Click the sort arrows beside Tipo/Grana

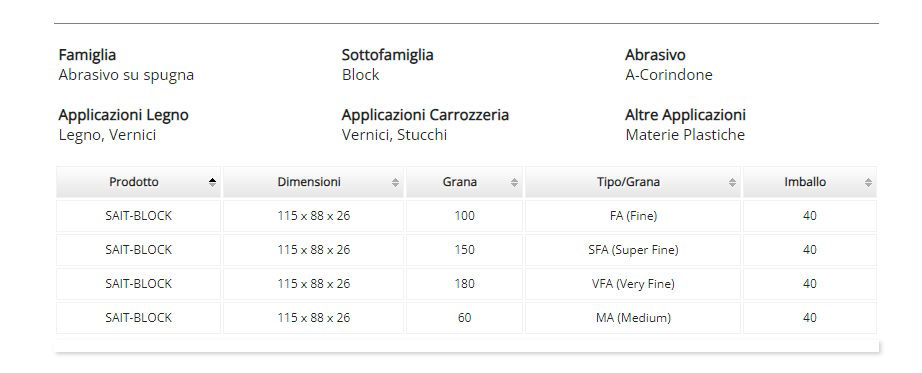732,182
